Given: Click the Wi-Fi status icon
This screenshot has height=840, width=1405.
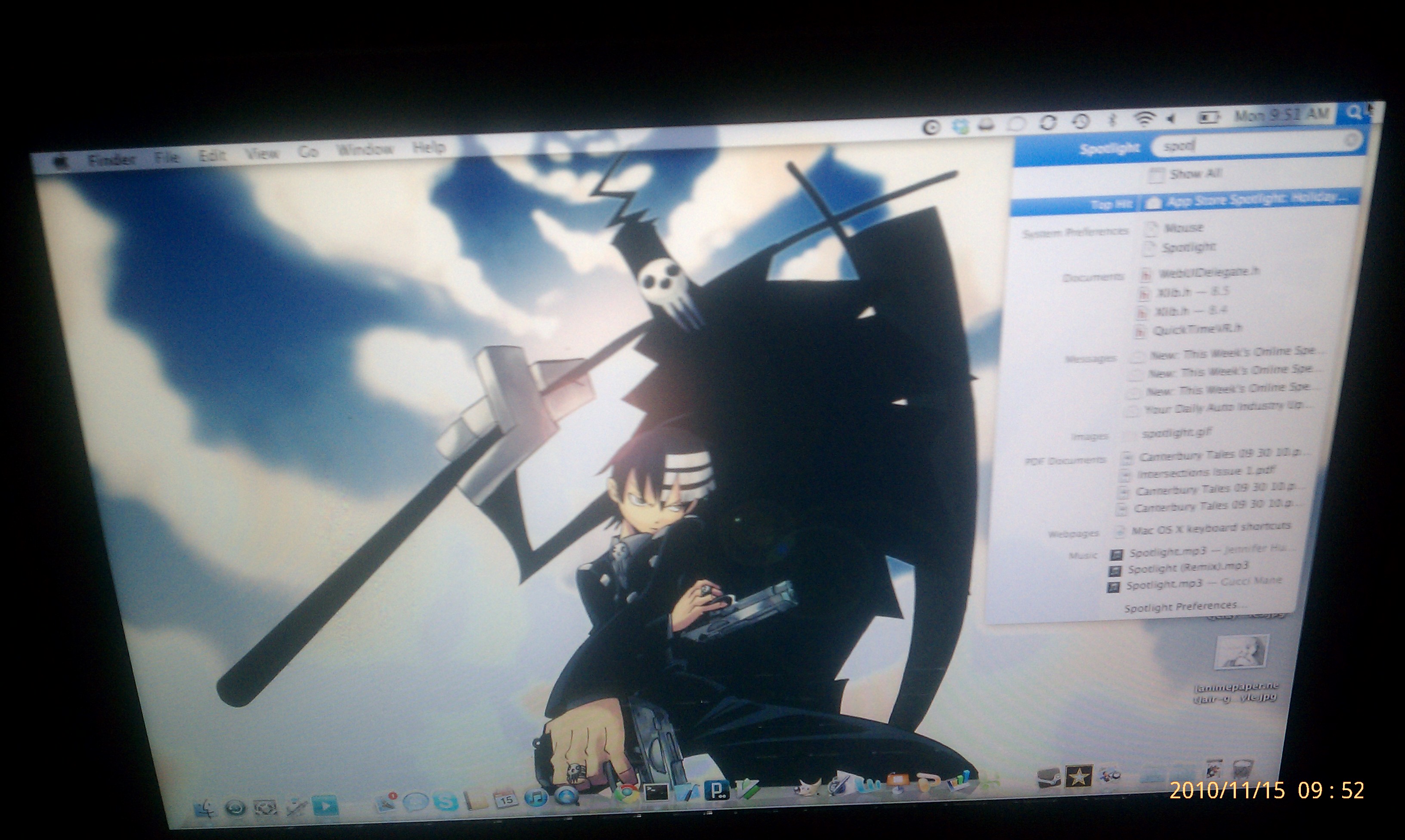Looking at the screenshot, I should click(1145, 119).
